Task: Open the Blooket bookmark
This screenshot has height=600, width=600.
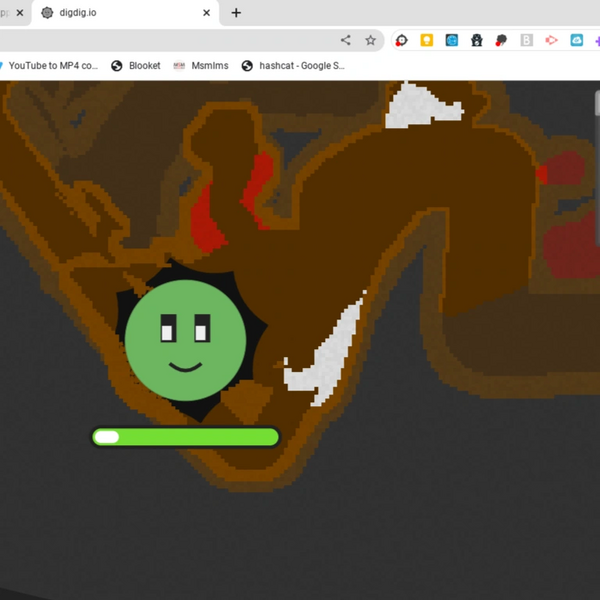Action: pyautogui.click(x=136, y=66)
